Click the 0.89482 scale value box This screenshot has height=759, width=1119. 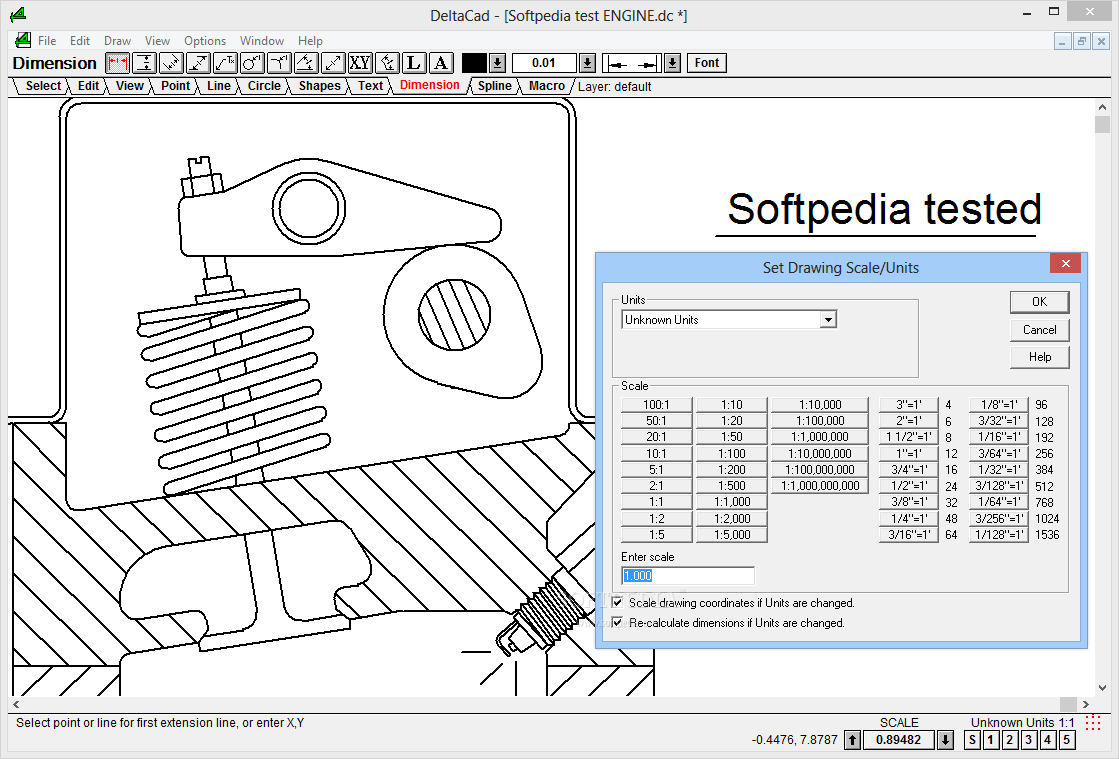coord(898,740)
